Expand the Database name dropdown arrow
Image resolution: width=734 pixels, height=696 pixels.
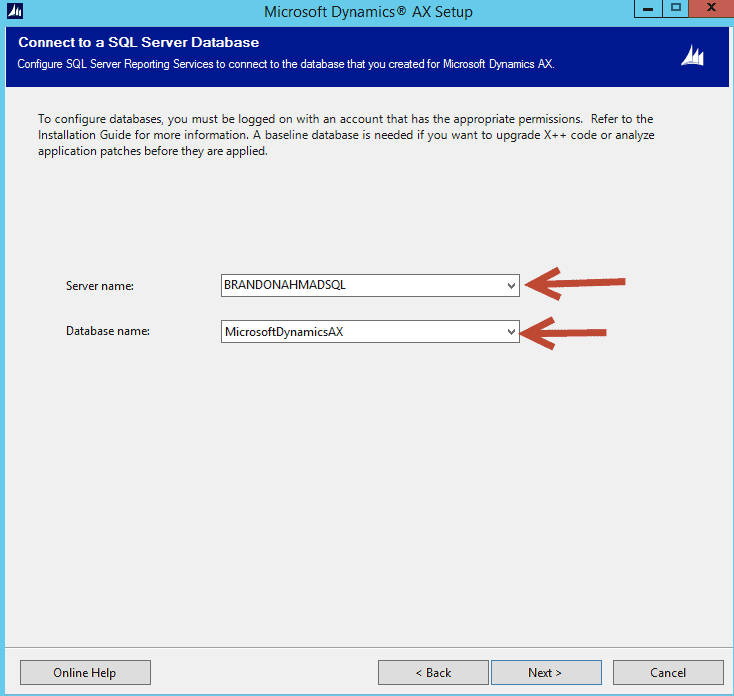tap(511, 332)
